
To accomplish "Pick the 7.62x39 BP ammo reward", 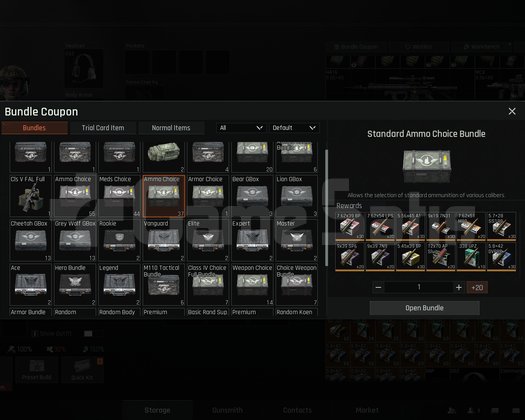I will click(x=350, y=226).
